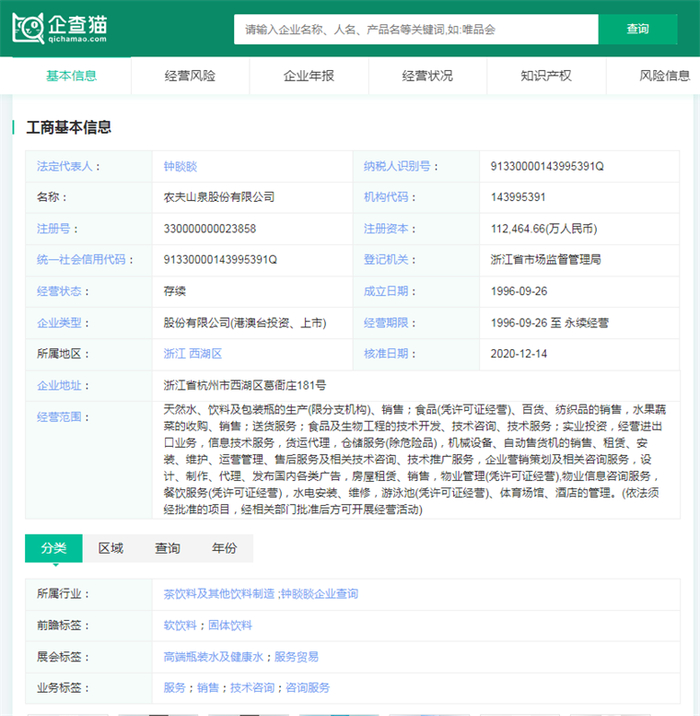Screen dimensions: 700x716
Task: Open the 钟睒睒企业查询 link
Action: click(319, 594)
